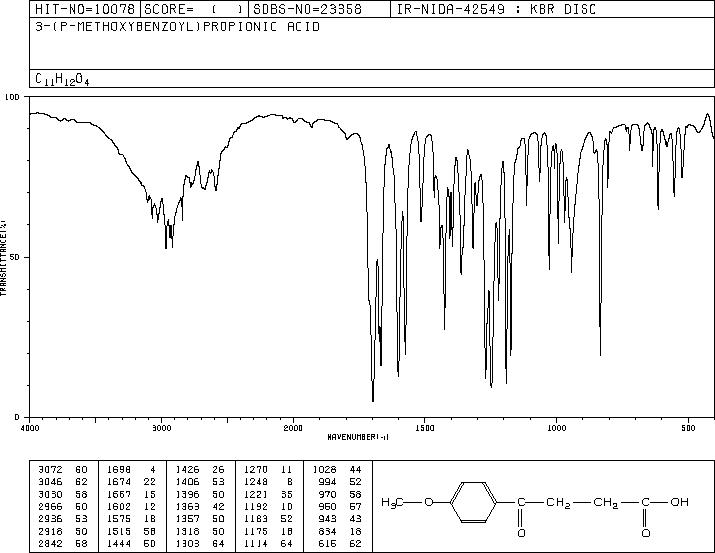Click the HIT-NO=10078 header cell
The height and width of the screenshot is (553, 715).
pyautogui.click(x=85, y=9)
